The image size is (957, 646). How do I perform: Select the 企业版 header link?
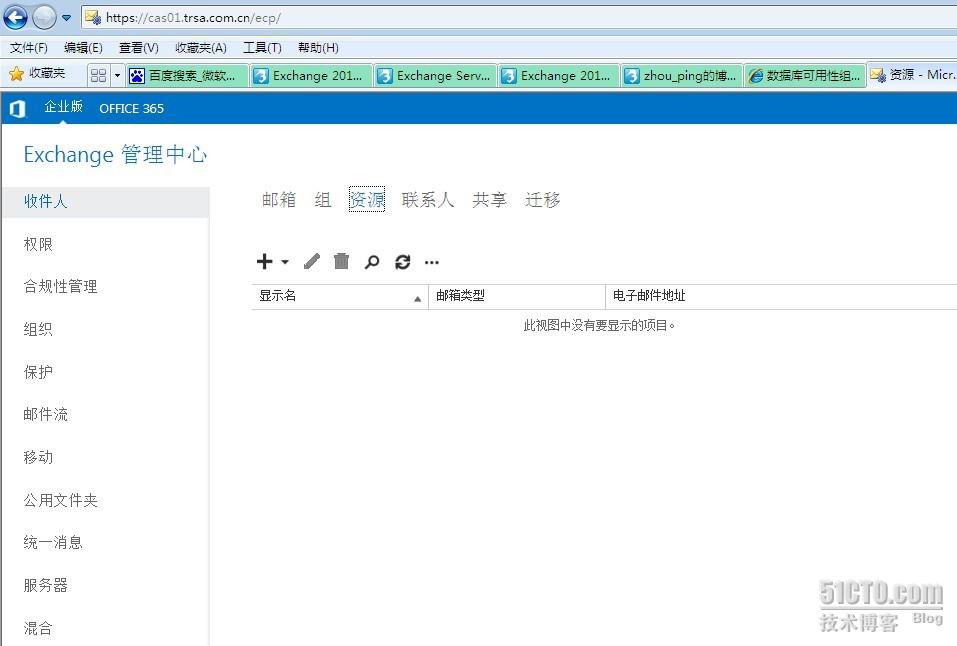[x=63, y=107]
